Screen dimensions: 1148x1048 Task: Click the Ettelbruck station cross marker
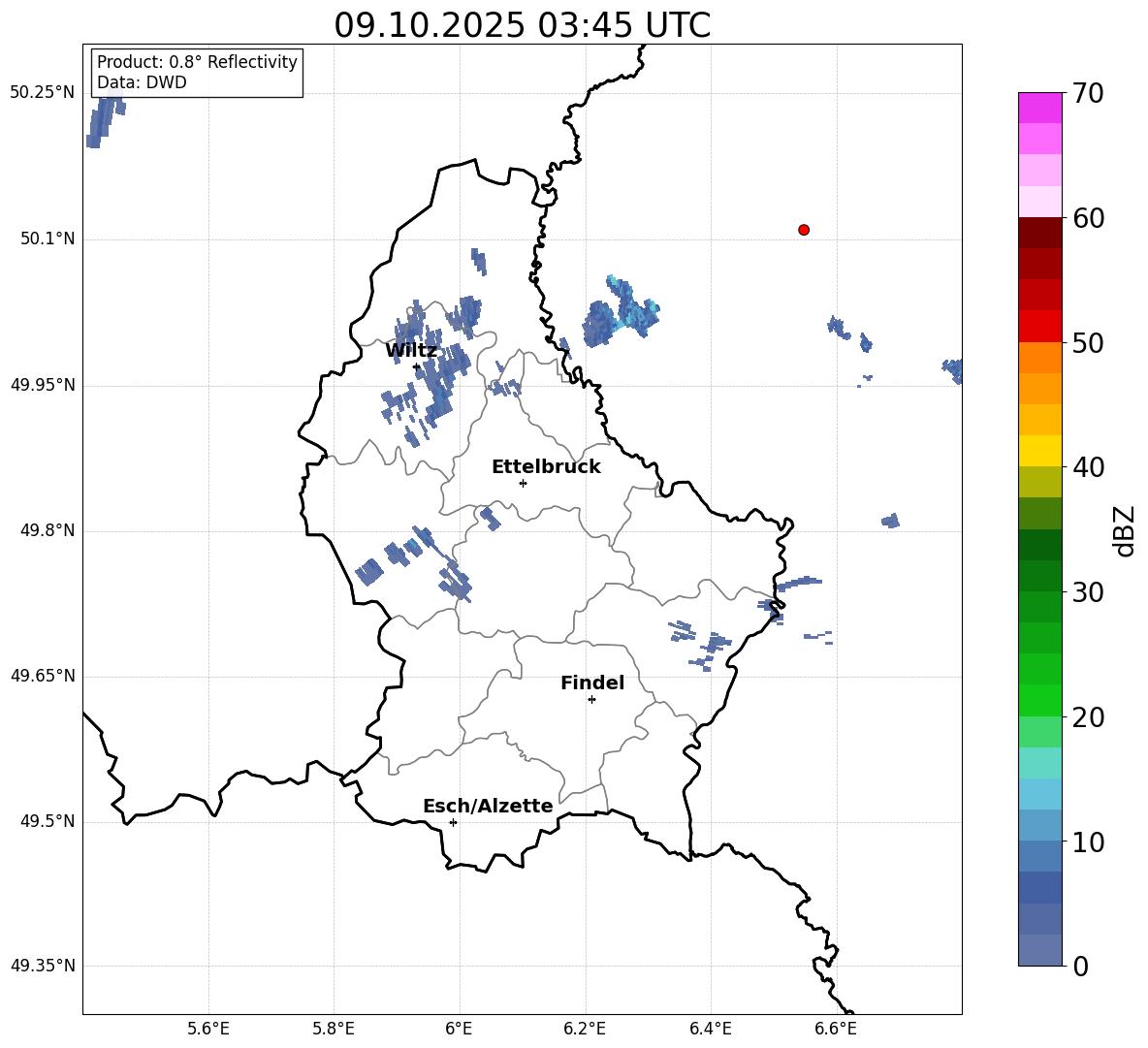click(x=523, y=483)
